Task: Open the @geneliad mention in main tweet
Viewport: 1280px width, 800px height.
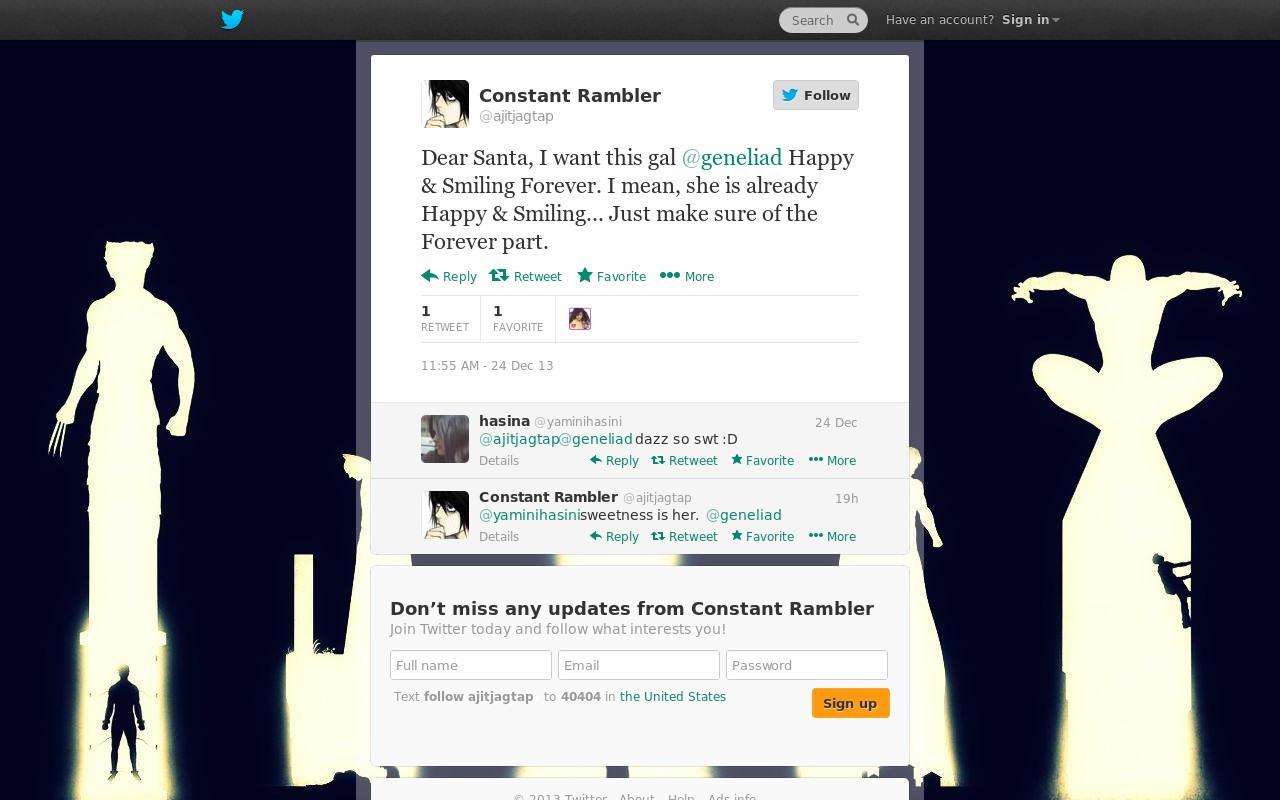Action: click(x=732, y=158)
